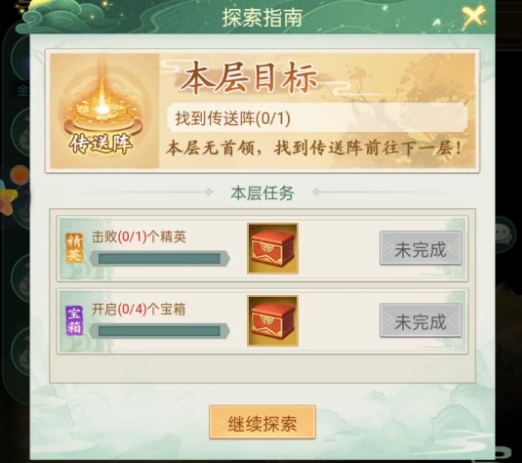522x463 pixels.
Task: Select the red chest reward for 精英 task
Action: [x=273, y=249]
